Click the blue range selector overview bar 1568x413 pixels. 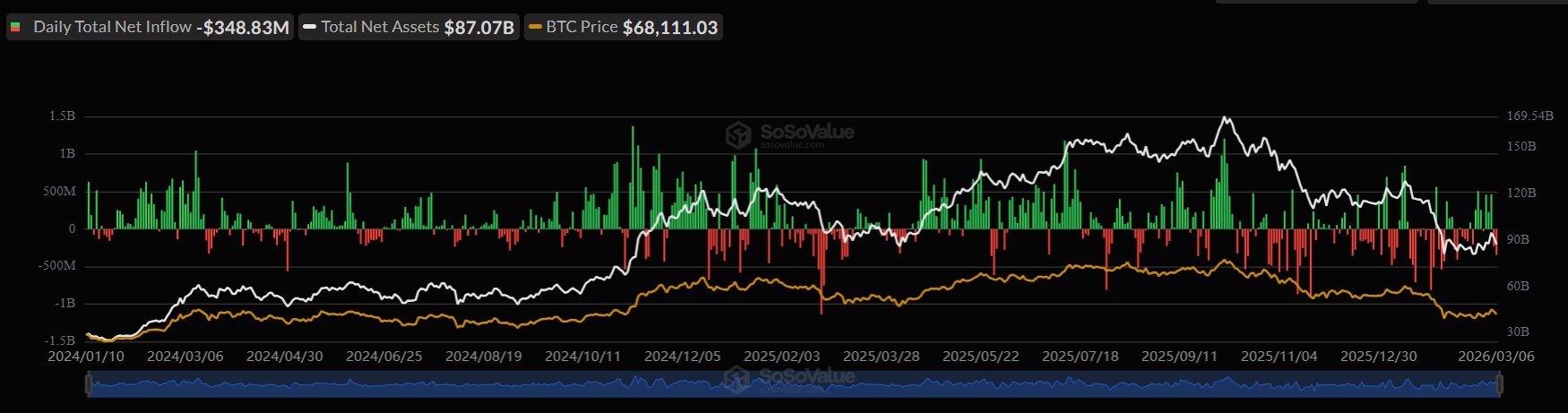point(794,385)
